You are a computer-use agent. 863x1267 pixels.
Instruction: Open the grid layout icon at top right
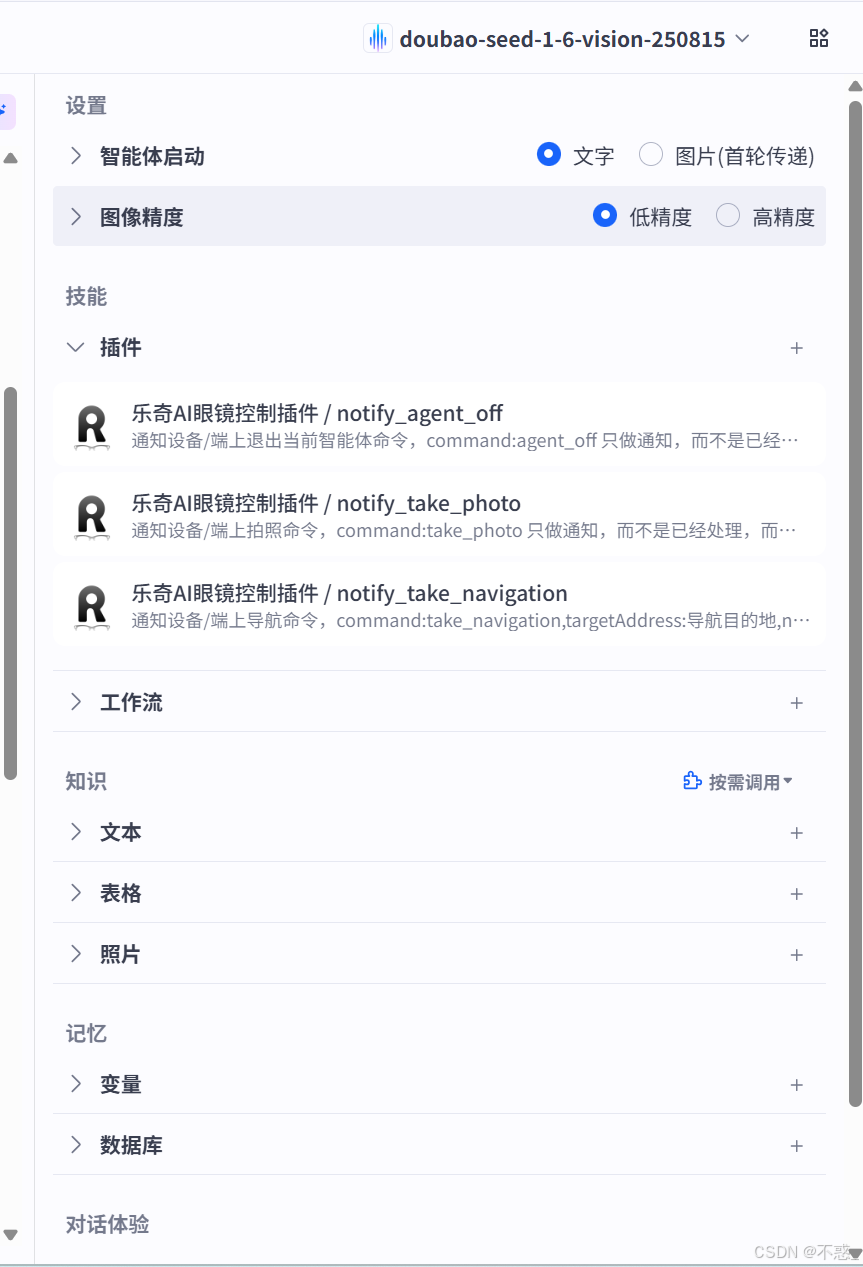coord(818,38)
